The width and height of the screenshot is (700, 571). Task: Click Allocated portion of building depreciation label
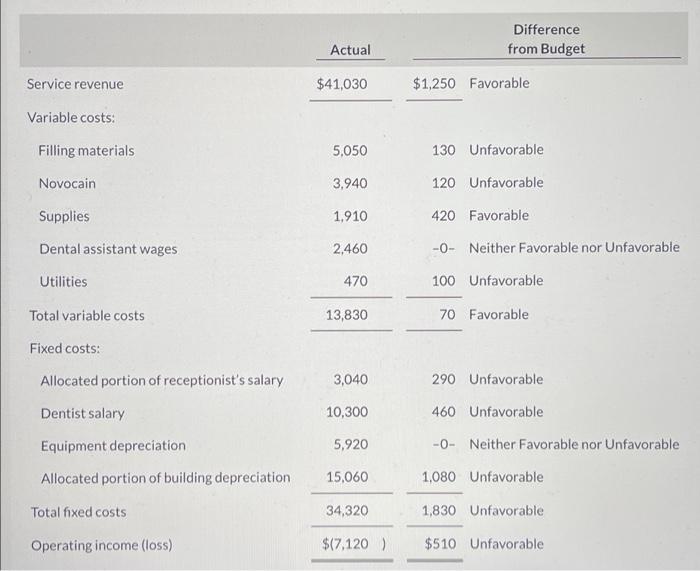pos(165,478)
